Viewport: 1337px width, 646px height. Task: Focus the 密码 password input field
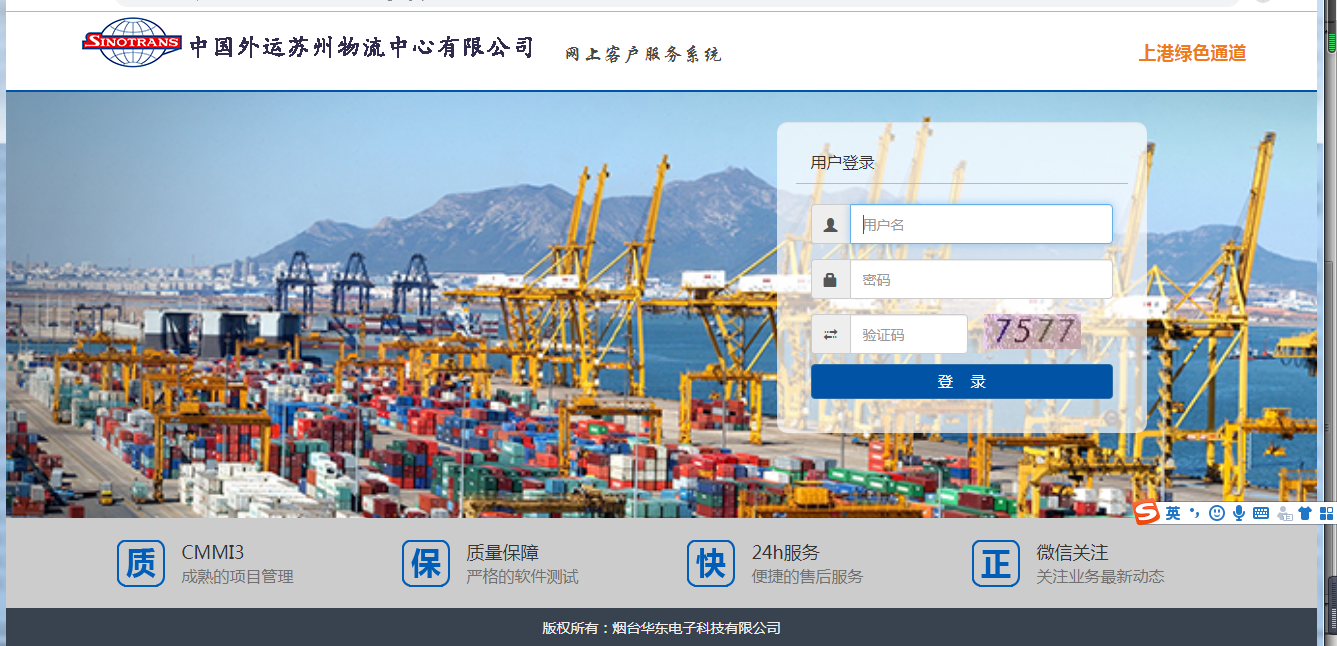[981, 280]
